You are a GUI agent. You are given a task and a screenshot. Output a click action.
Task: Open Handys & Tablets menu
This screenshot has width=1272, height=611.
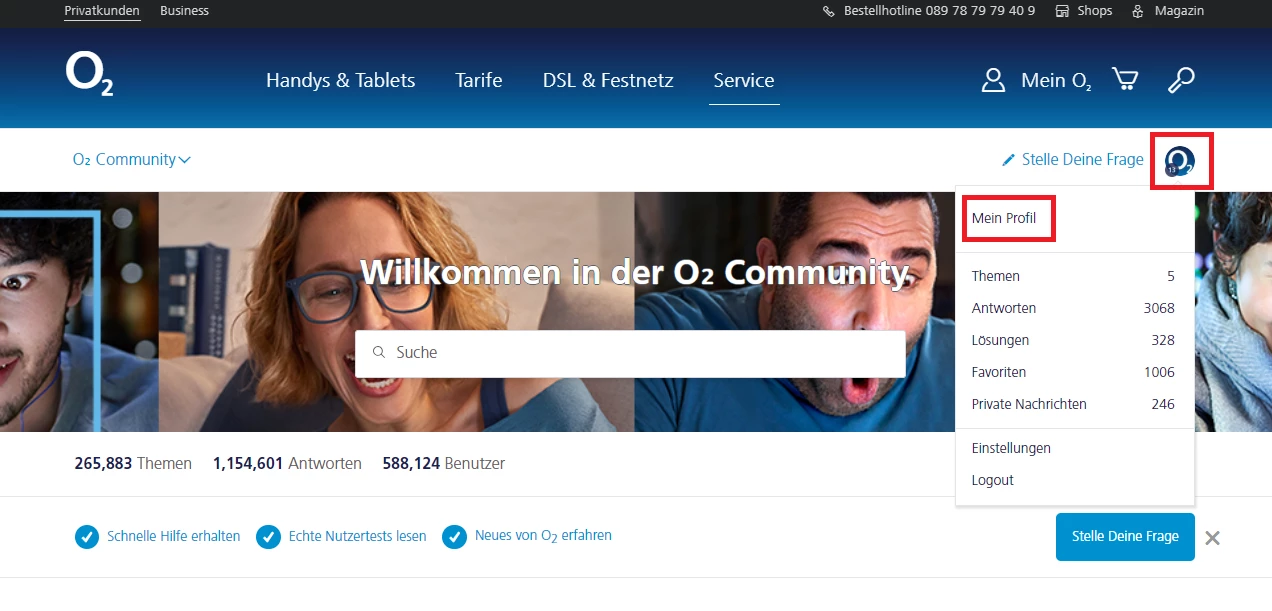340,80
